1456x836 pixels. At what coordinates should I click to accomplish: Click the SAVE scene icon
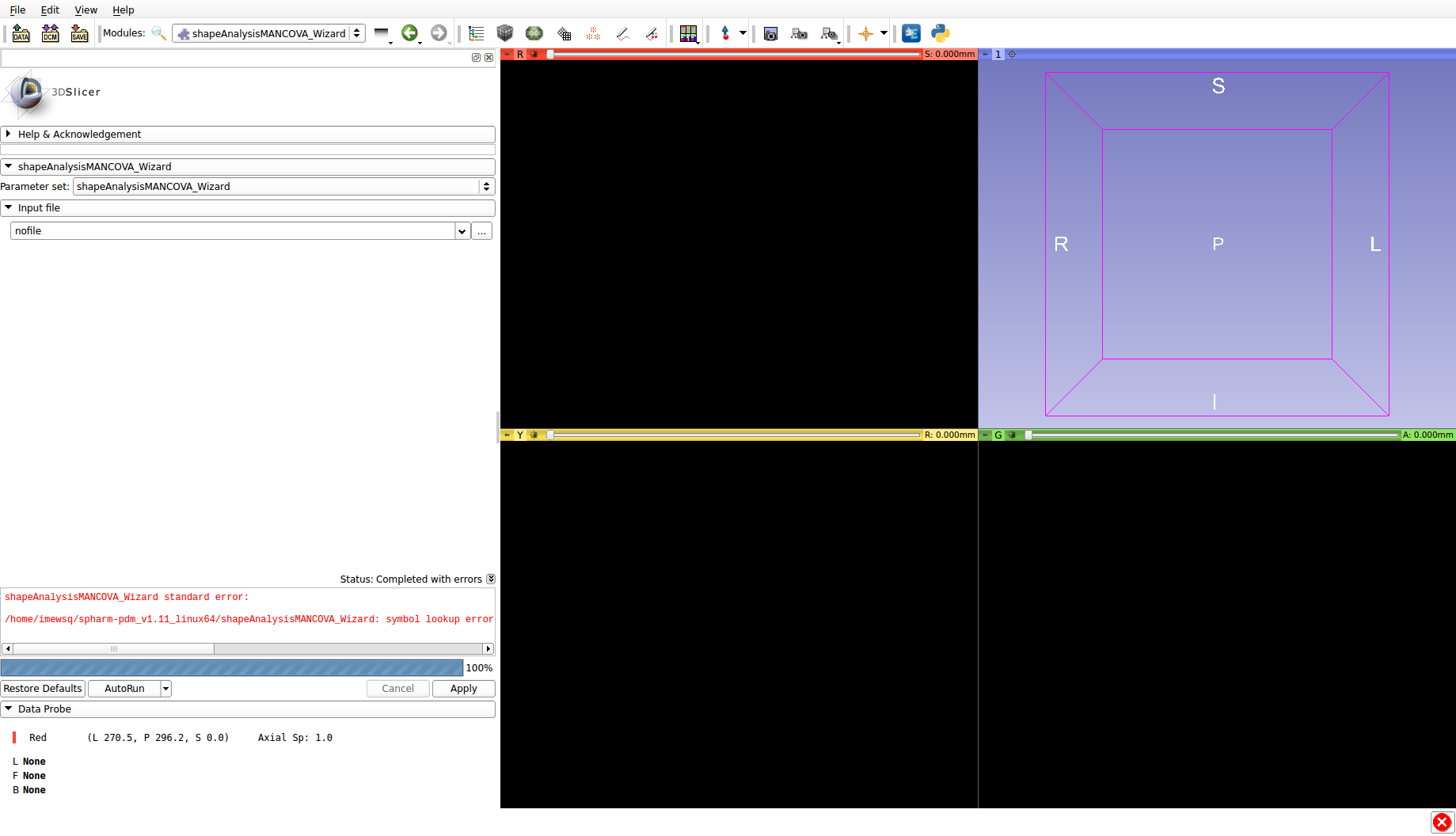(x=79, y=33)
